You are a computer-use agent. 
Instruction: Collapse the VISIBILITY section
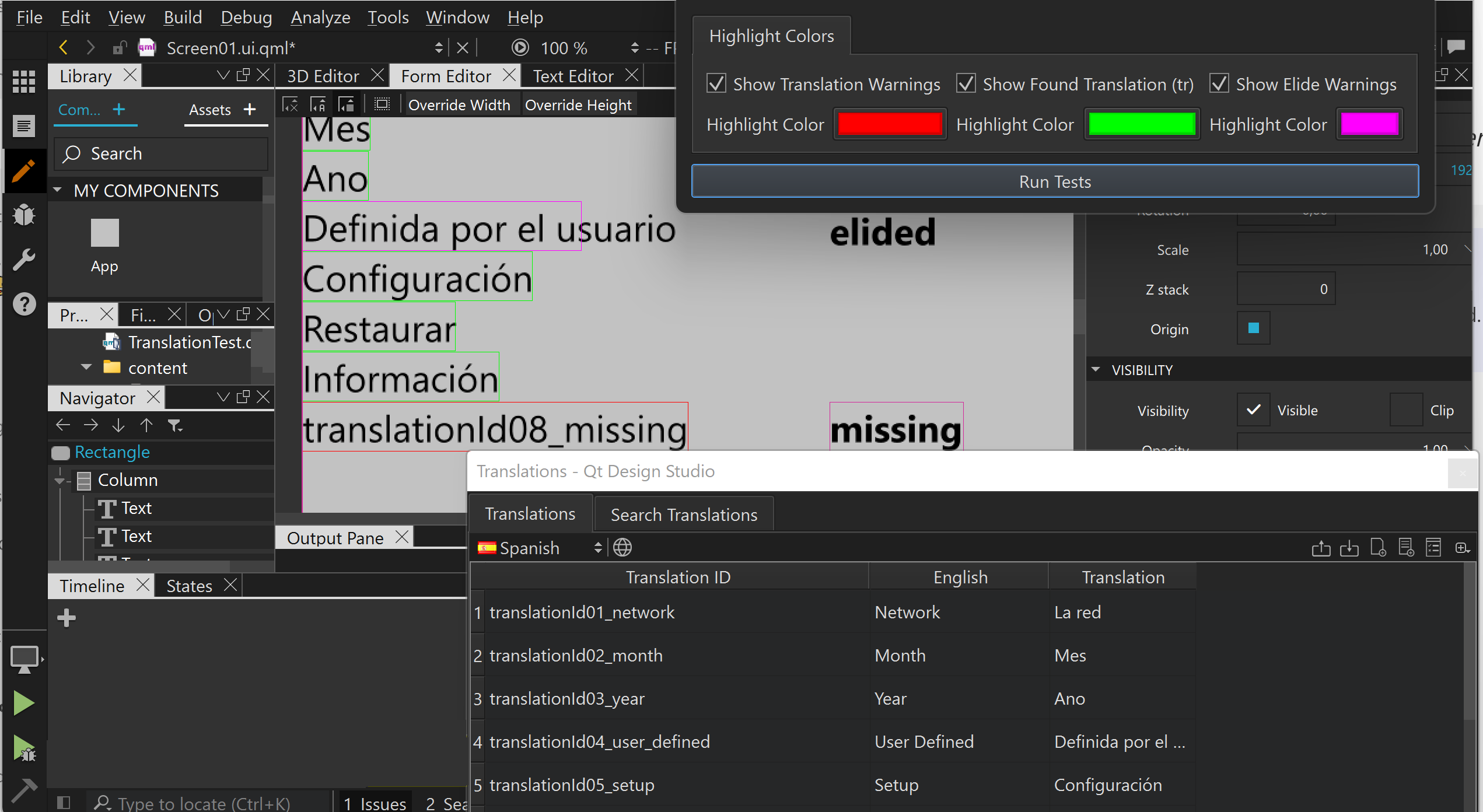pos(1096,370)
